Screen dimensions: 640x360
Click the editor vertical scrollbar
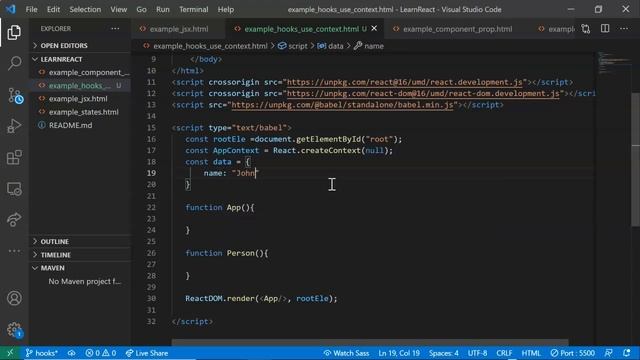coord(636,159)
